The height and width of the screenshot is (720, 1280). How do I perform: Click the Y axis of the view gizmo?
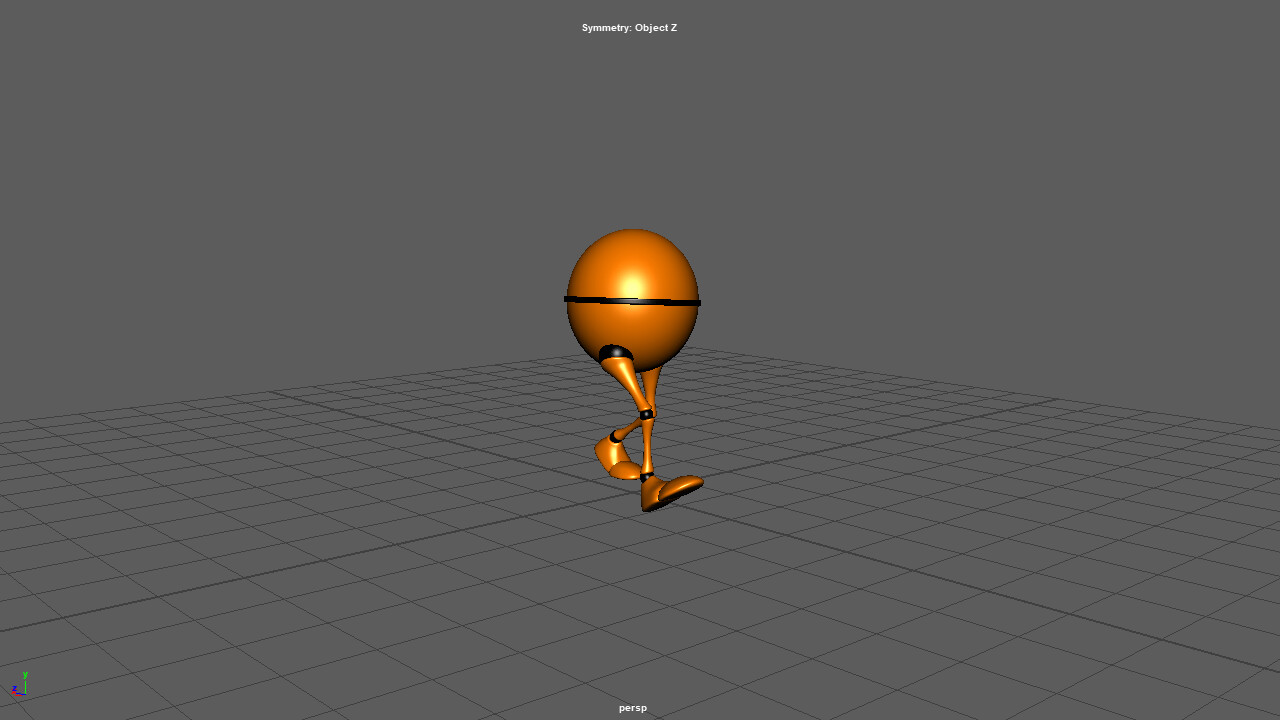click(x=25, y=675)
